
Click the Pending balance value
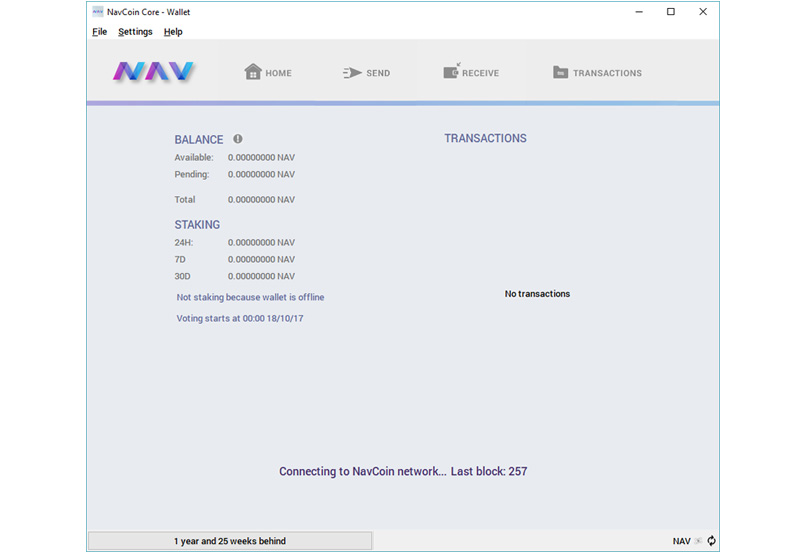pos(261,175)
